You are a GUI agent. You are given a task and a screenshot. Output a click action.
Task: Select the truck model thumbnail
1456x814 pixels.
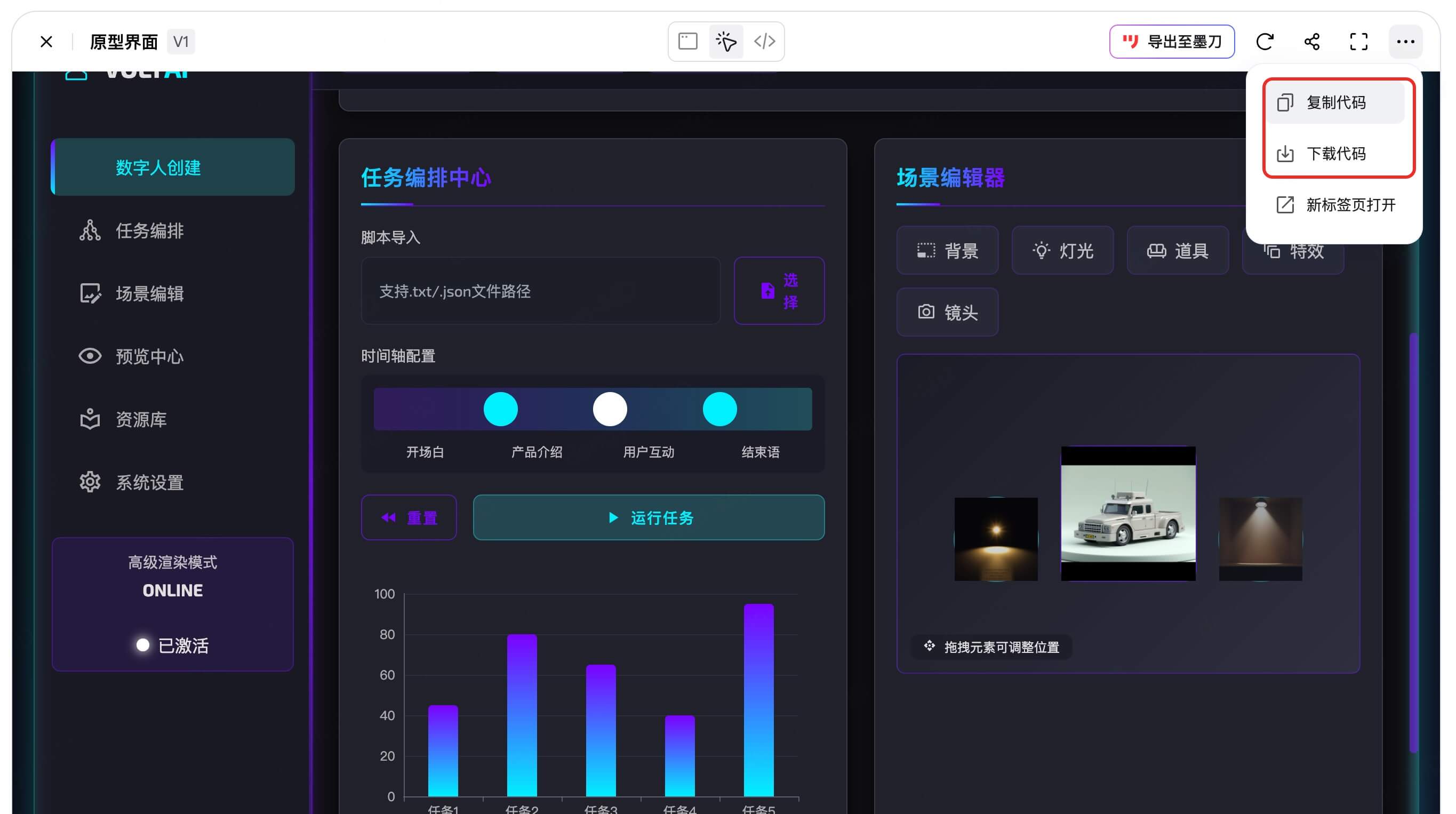tap(1127, 513)
